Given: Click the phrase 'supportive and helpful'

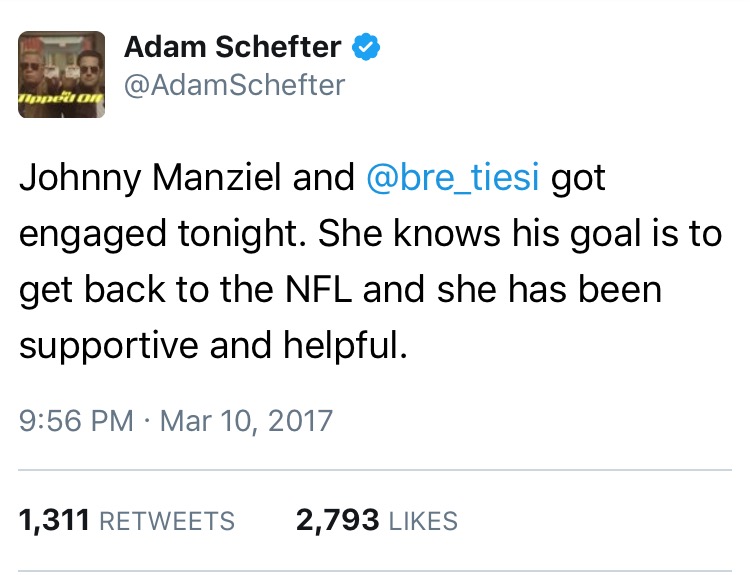Looking at the screenshot, I should [214, 345].
